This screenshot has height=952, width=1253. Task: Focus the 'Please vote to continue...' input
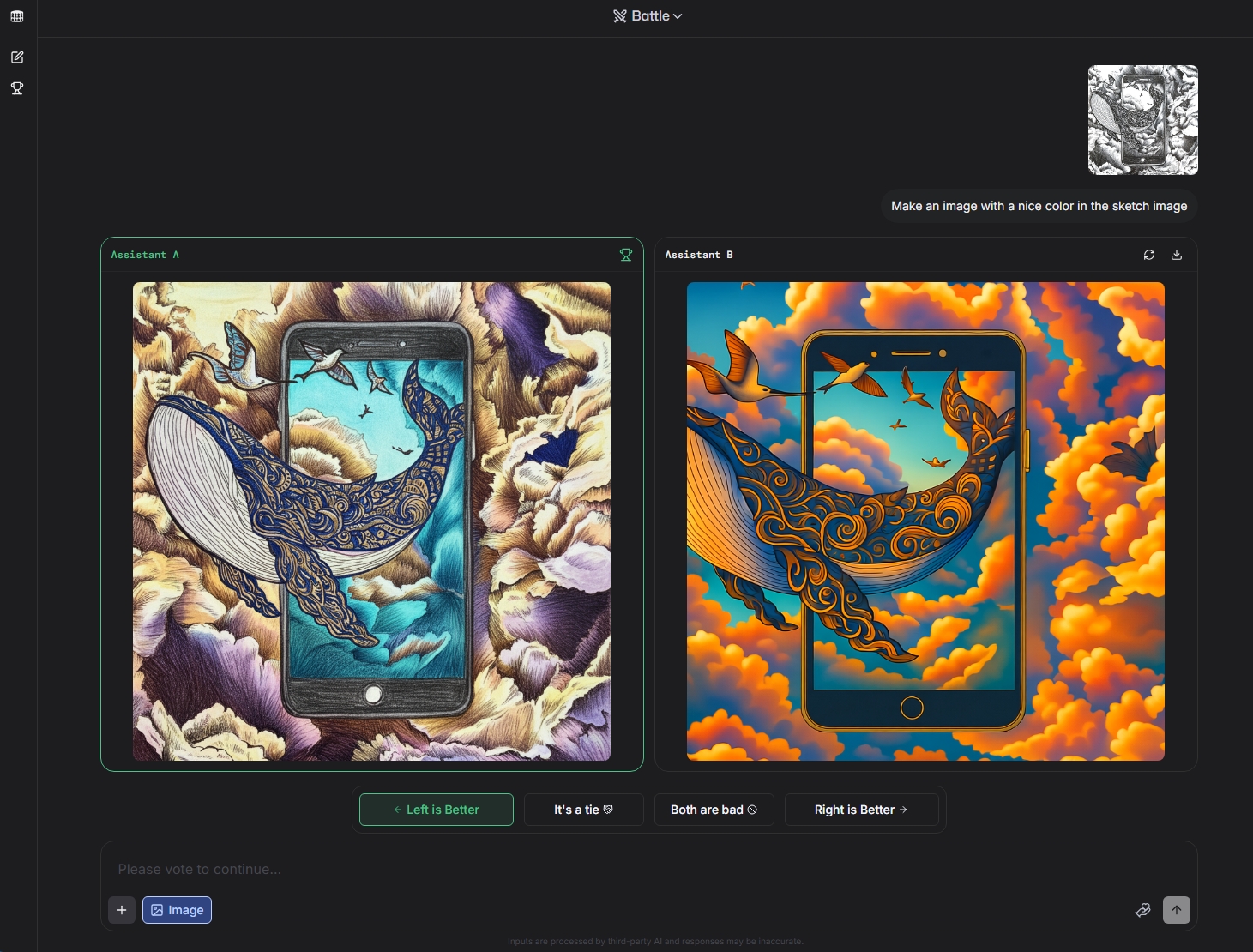[648, 869]
